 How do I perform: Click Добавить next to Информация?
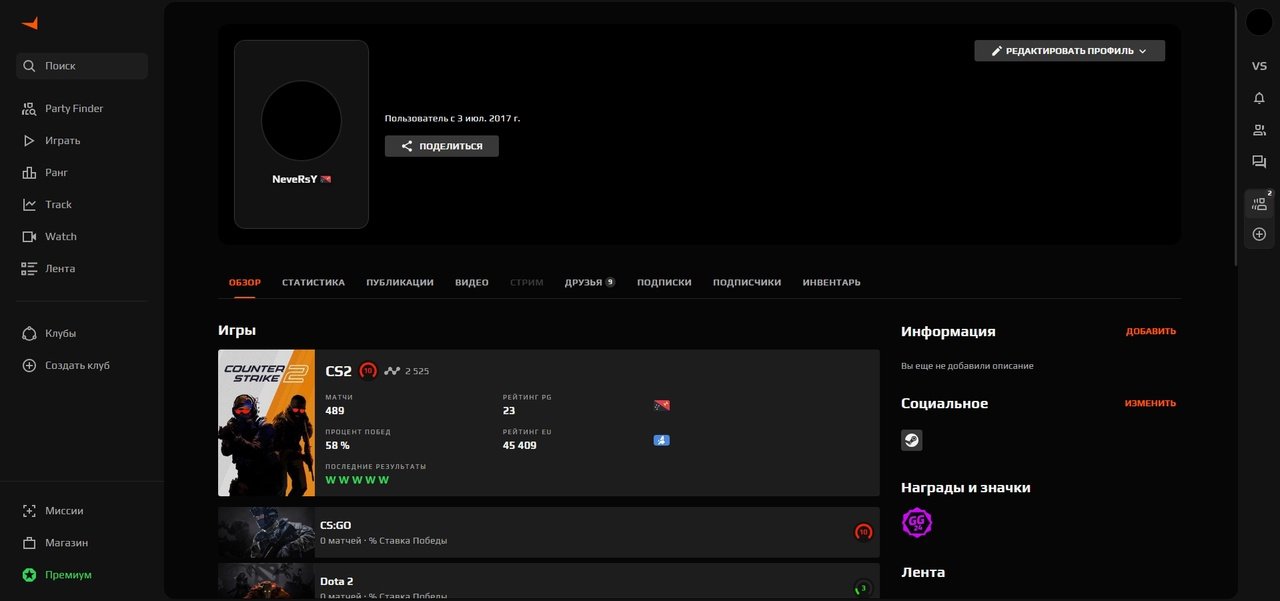pos(1151,331)
